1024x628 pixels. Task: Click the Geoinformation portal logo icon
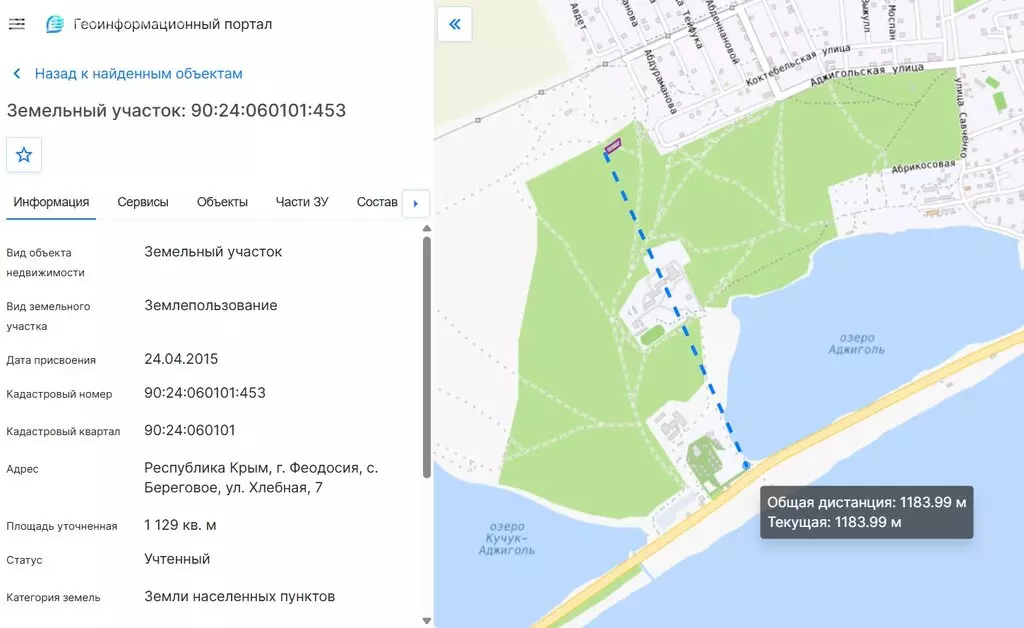[x=55, y=24]
